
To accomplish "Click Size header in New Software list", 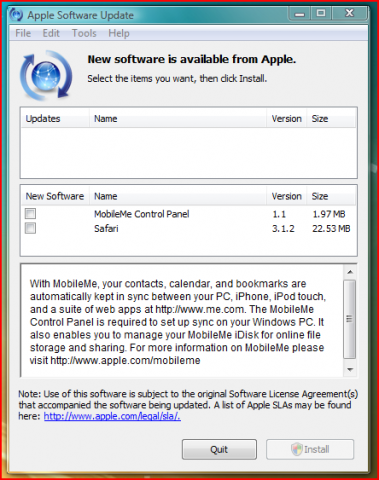I will pyautogui.click(x=331, y=196).
